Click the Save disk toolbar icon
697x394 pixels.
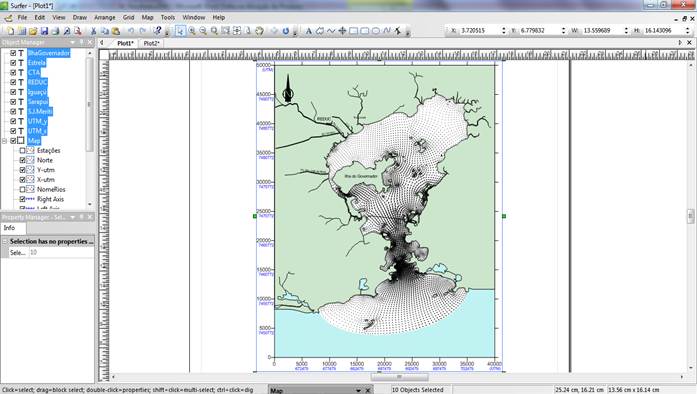coord(44,31)
